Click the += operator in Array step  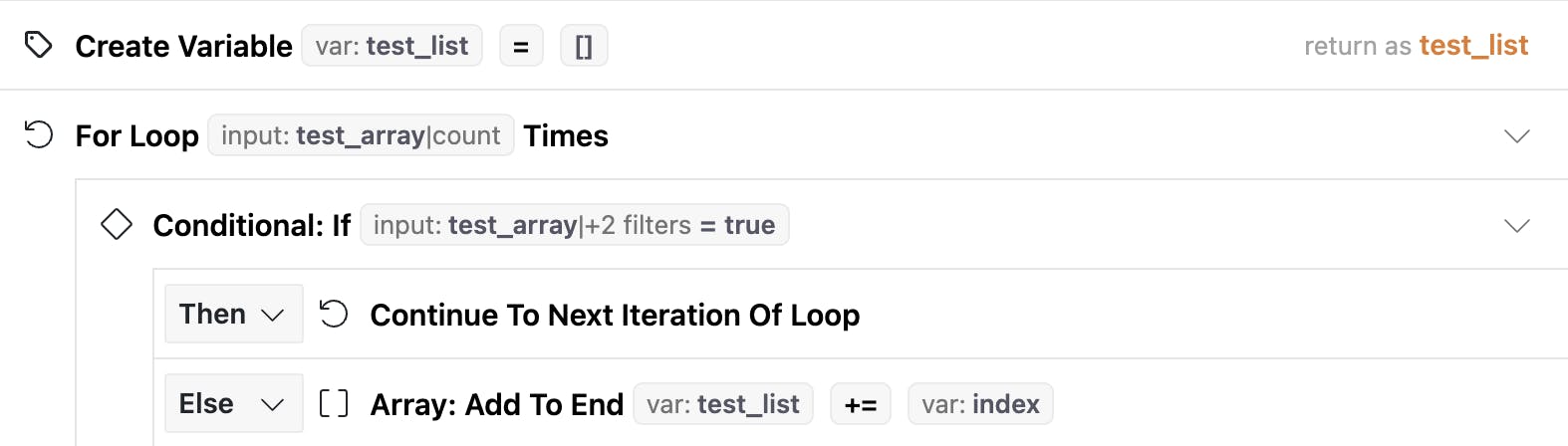pos(861,404)
